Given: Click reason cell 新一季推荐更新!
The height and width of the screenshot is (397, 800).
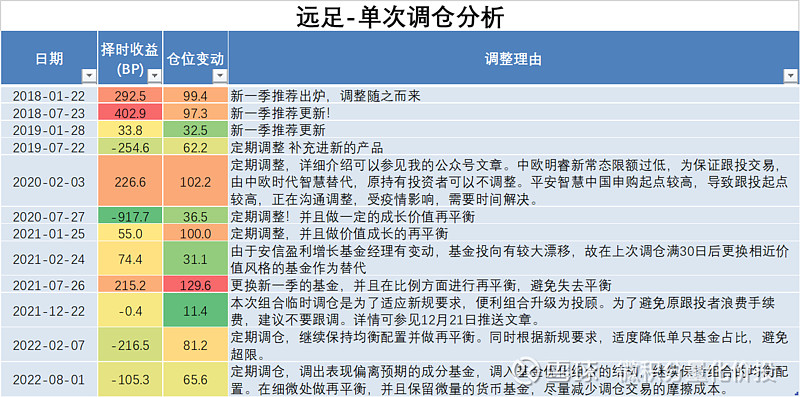Looking at the screenshot, I should click(513, 112).
